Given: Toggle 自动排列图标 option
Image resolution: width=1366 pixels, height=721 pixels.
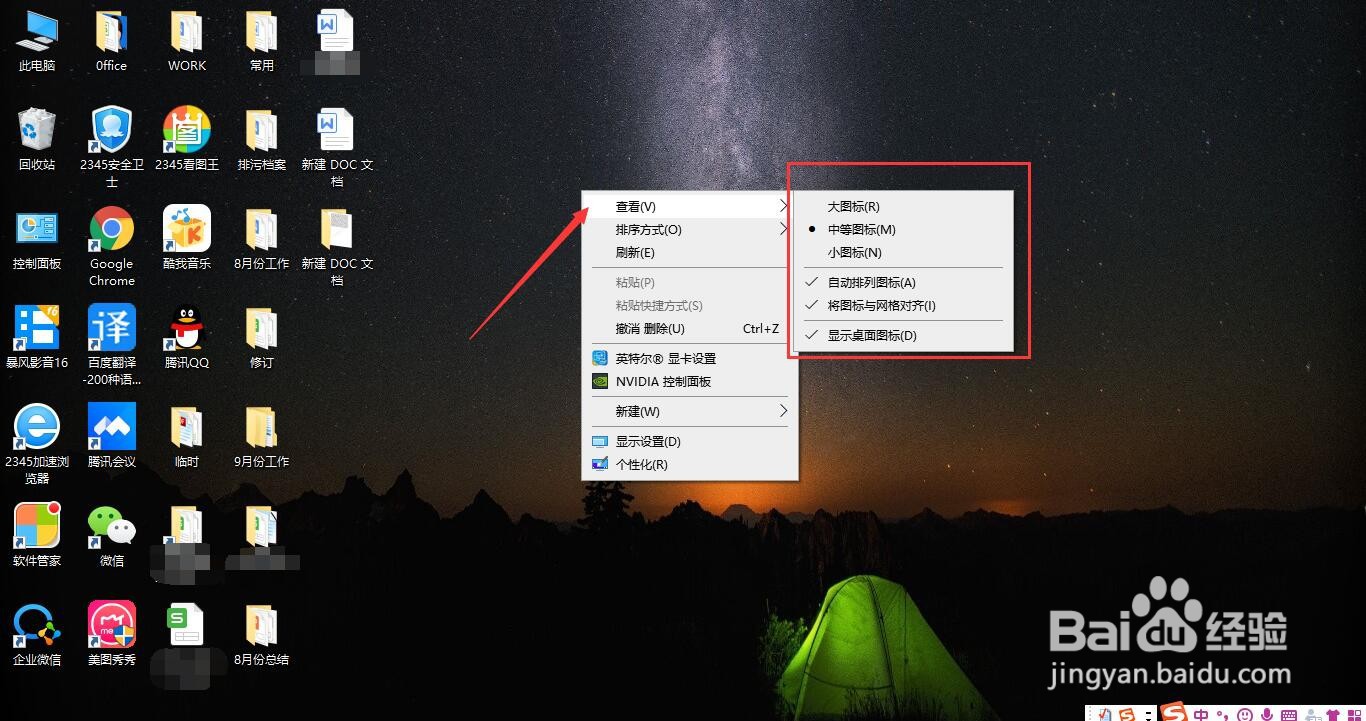Looking at the screenshot, I should 873,282.
